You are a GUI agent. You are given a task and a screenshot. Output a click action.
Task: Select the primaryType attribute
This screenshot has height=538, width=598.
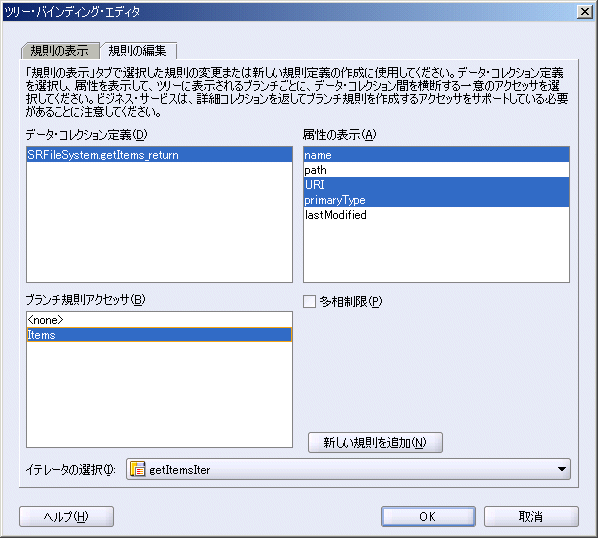pos(436,199)
